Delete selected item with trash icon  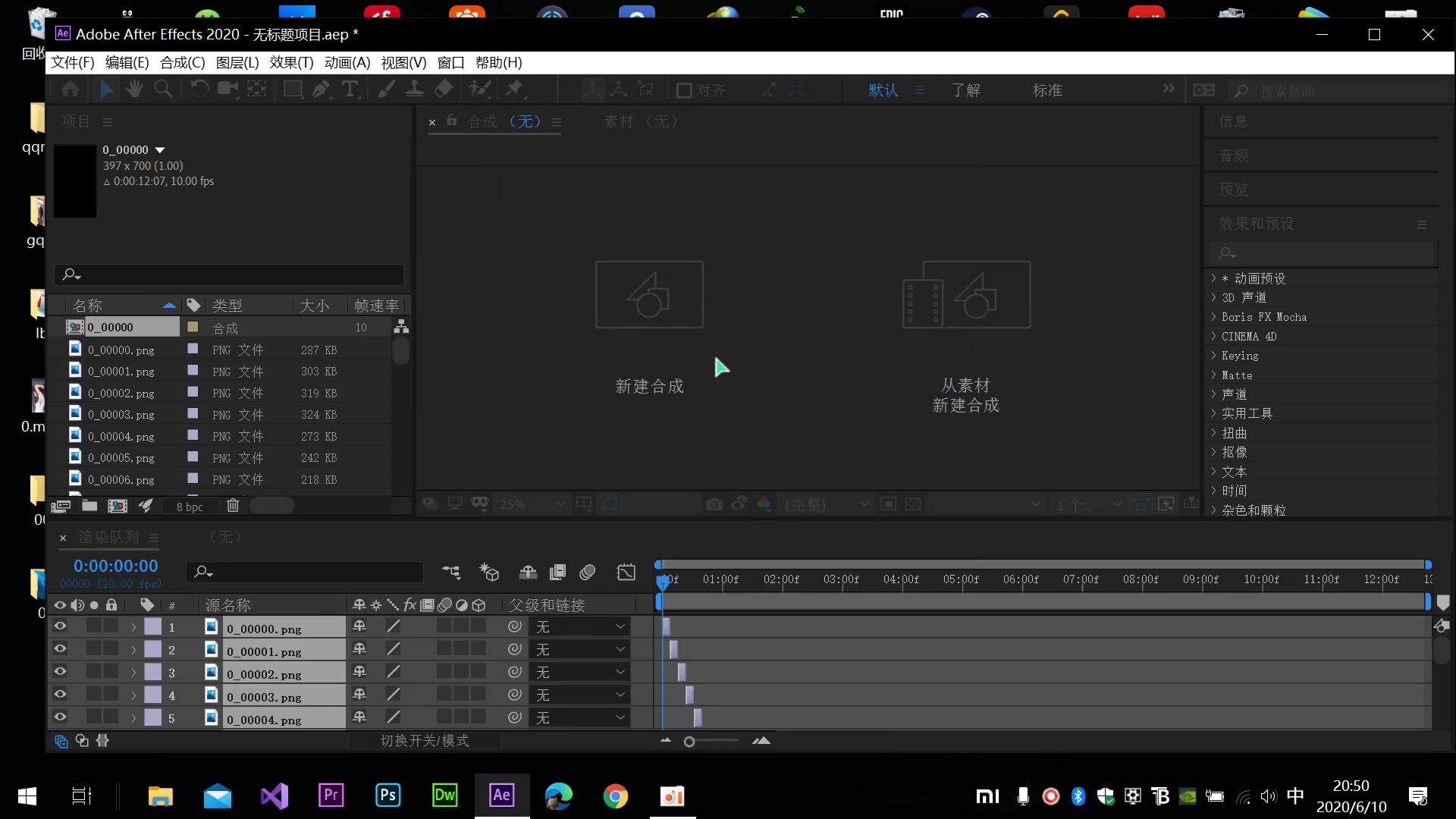point(233,506)
